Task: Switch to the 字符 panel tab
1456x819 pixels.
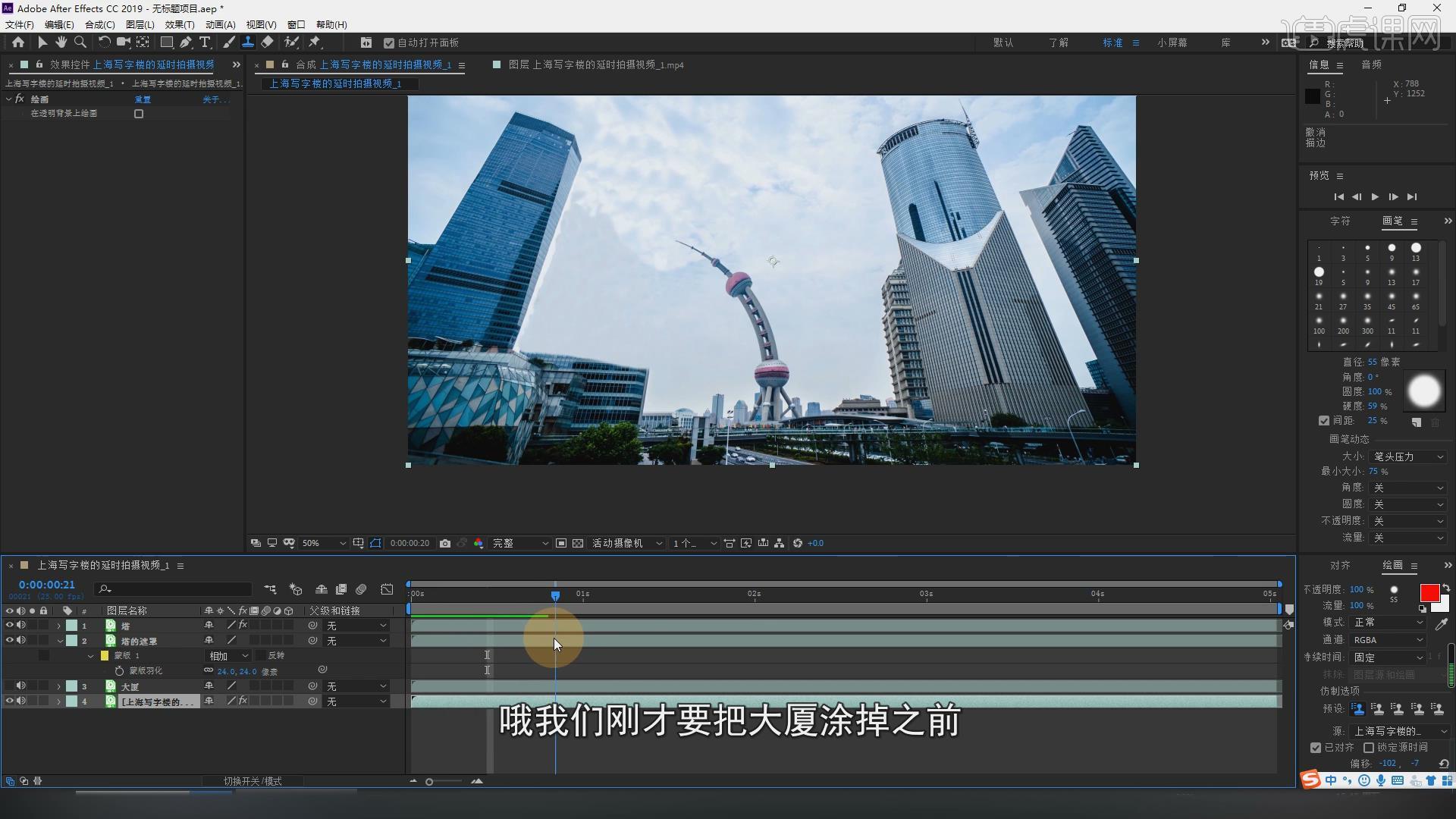Action: (x=1340, y=221)
